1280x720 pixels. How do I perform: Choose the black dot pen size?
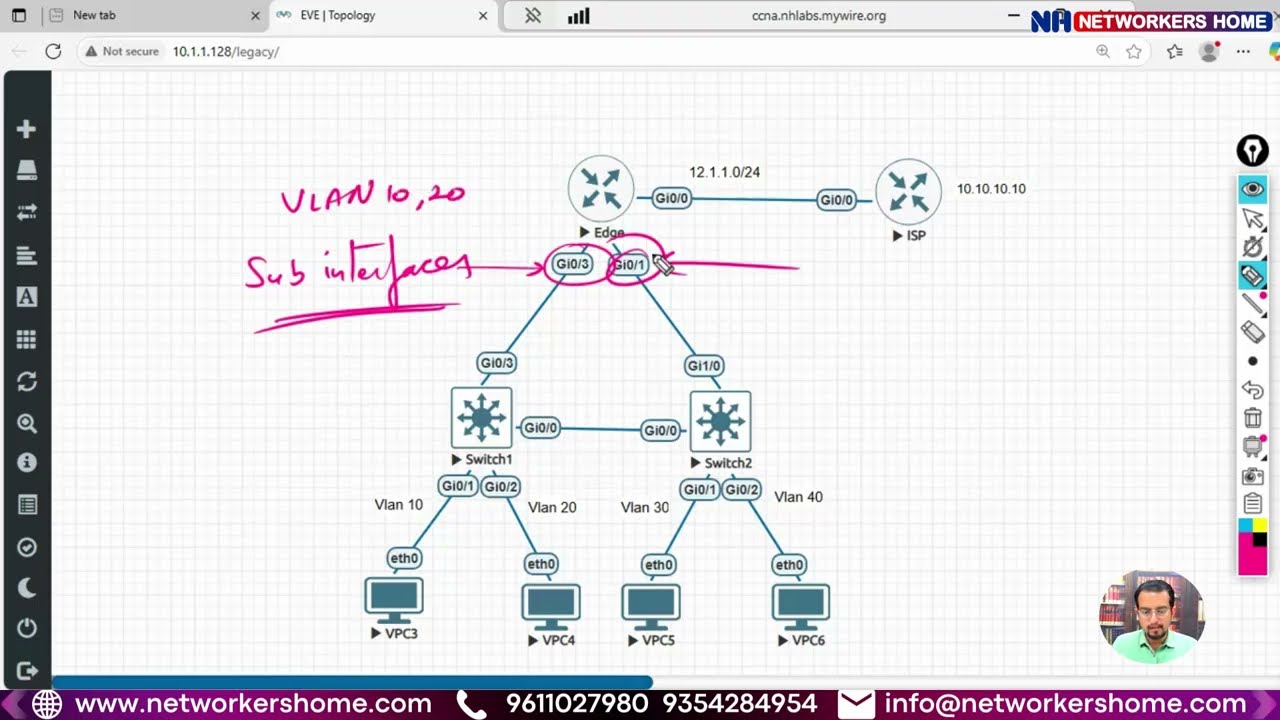pyautogui.click(x=1253, y=361)
